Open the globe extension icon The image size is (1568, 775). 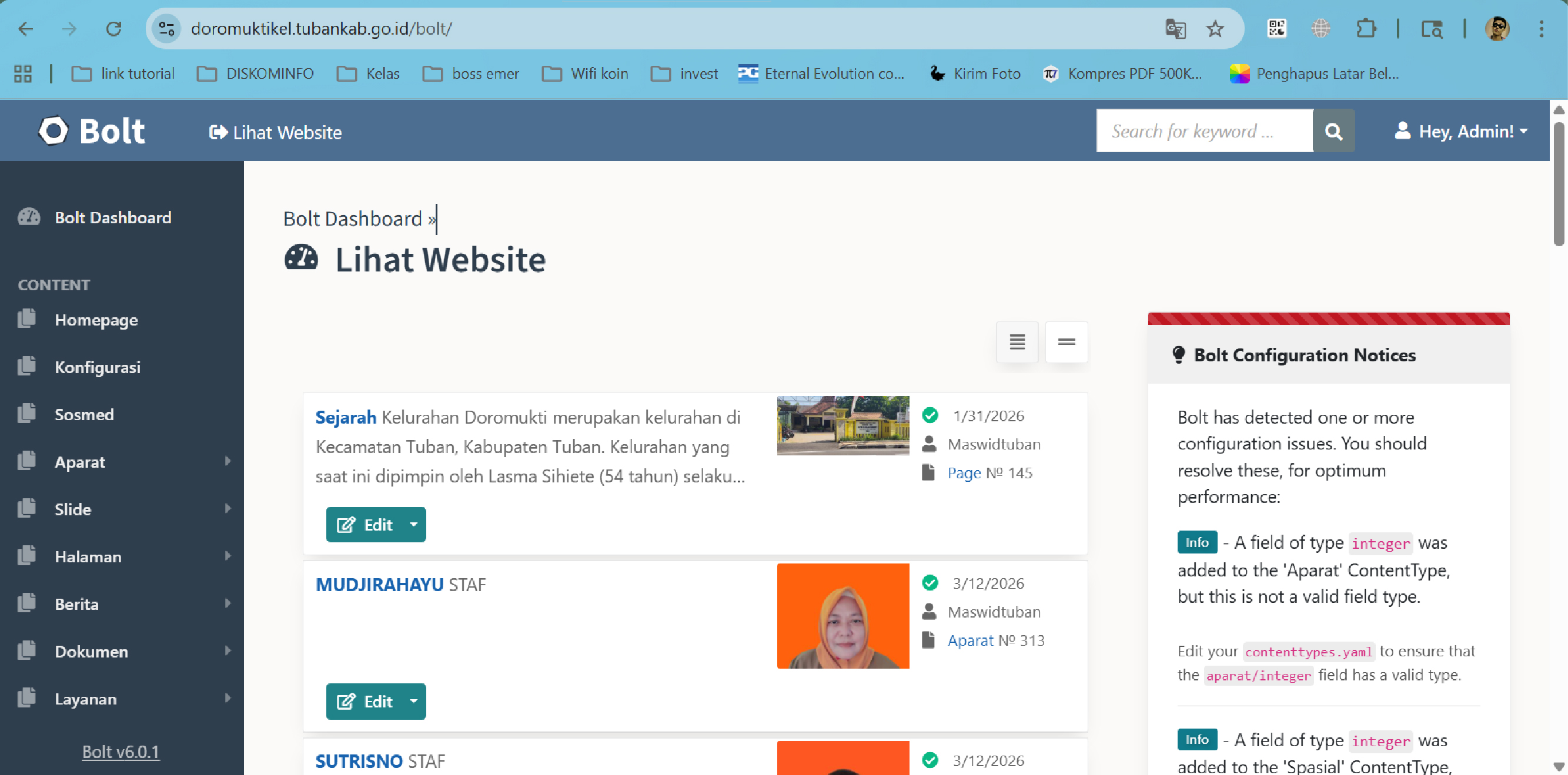1320,29
